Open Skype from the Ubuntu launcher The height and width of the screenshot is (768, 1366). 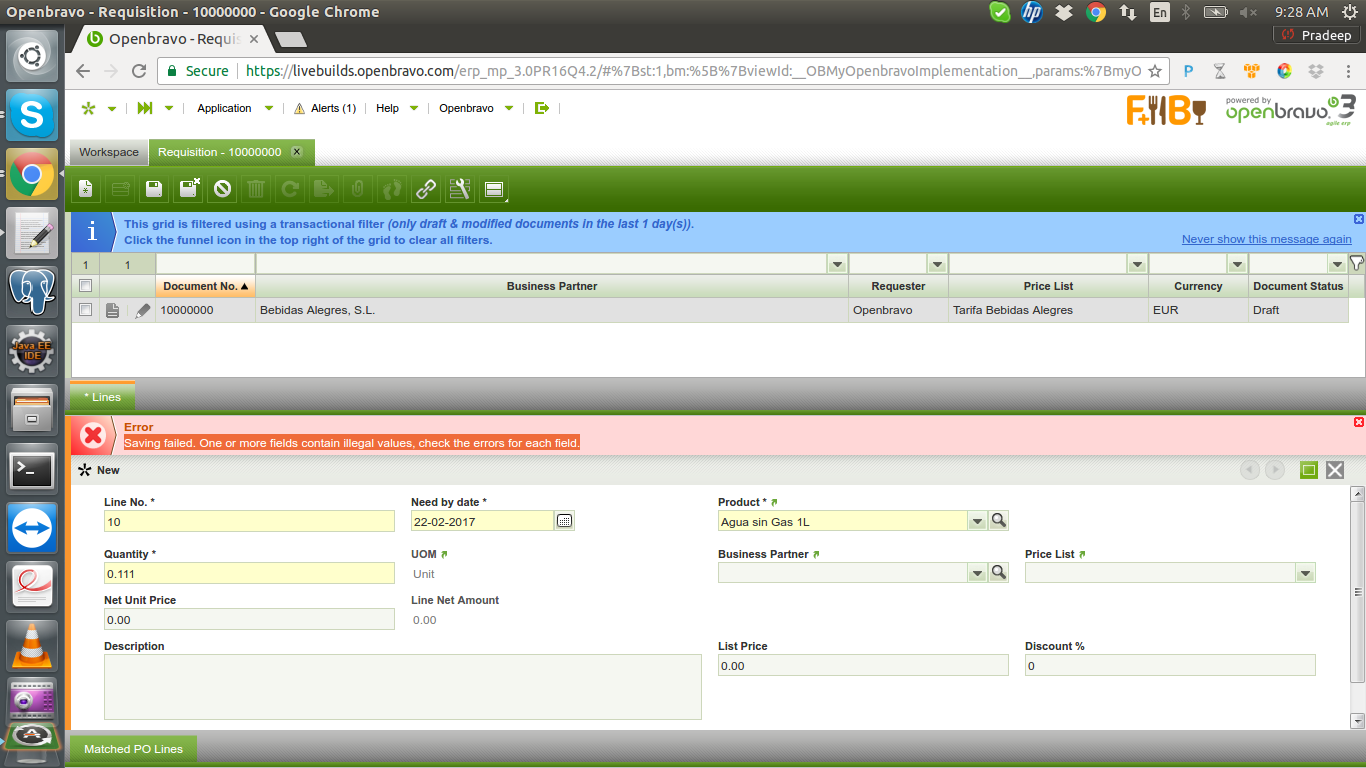pos(32,116)
